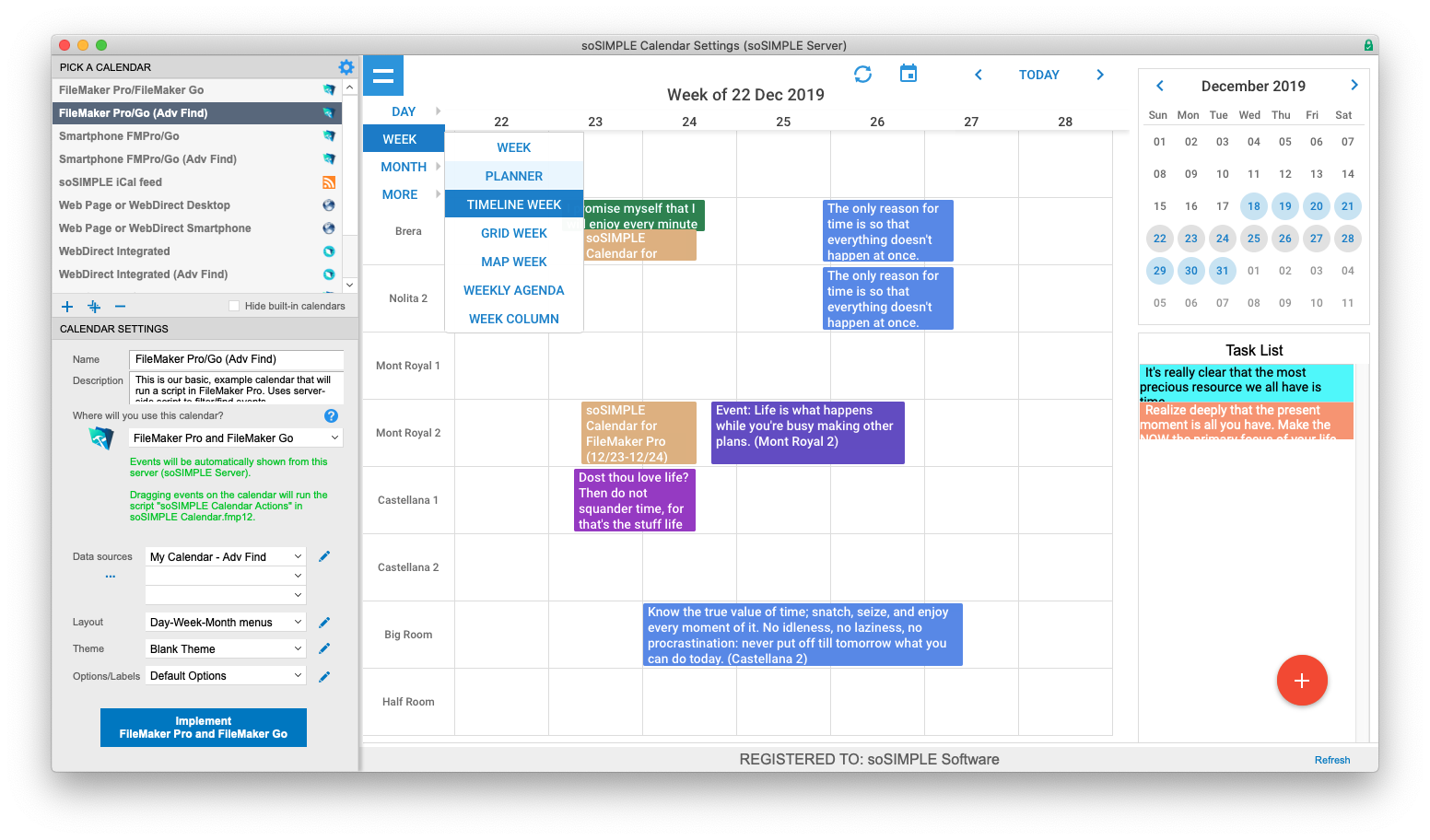Duplicate calendar with the double-plus icon
This screenshot has height=840, width=1430.
(x=94, y=307)
